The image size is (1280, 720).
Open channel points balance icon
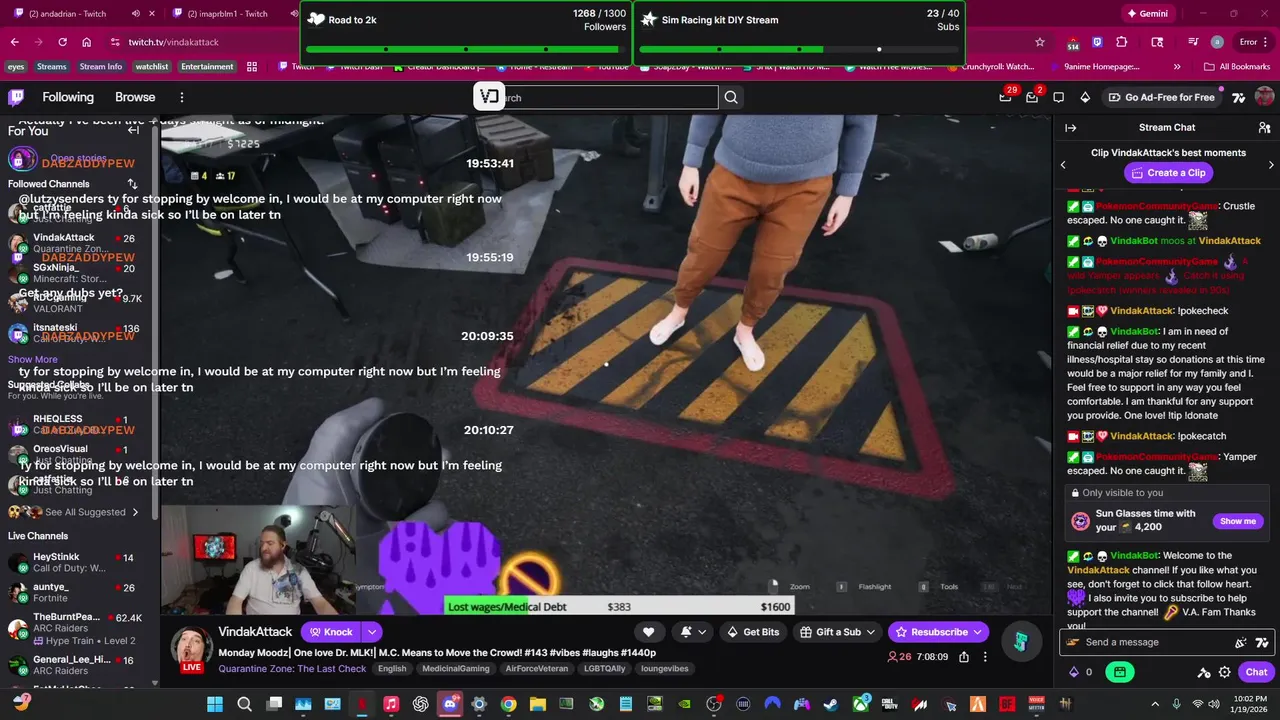coord(1081,672)
